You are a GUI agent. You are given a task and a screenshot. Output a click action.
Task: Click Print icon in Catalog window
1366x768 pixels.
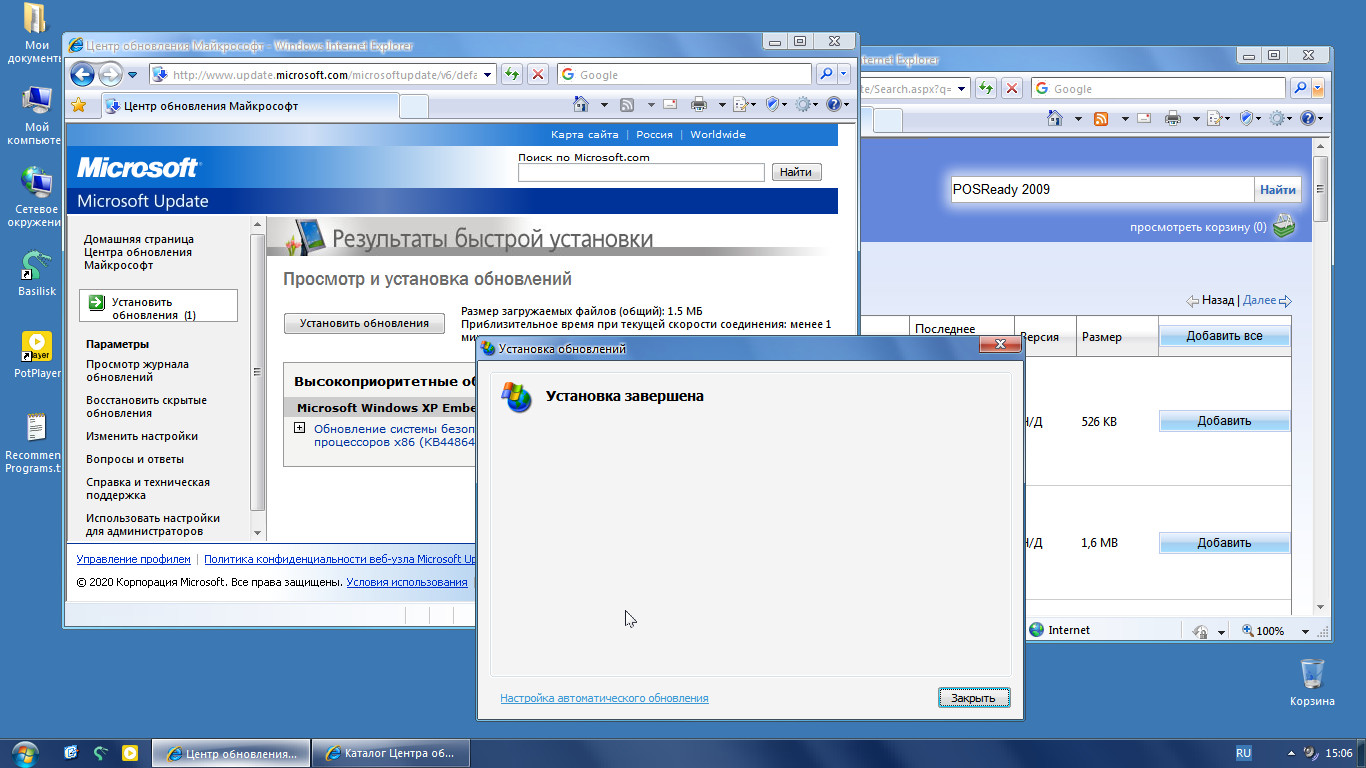tap(1173, 118)
